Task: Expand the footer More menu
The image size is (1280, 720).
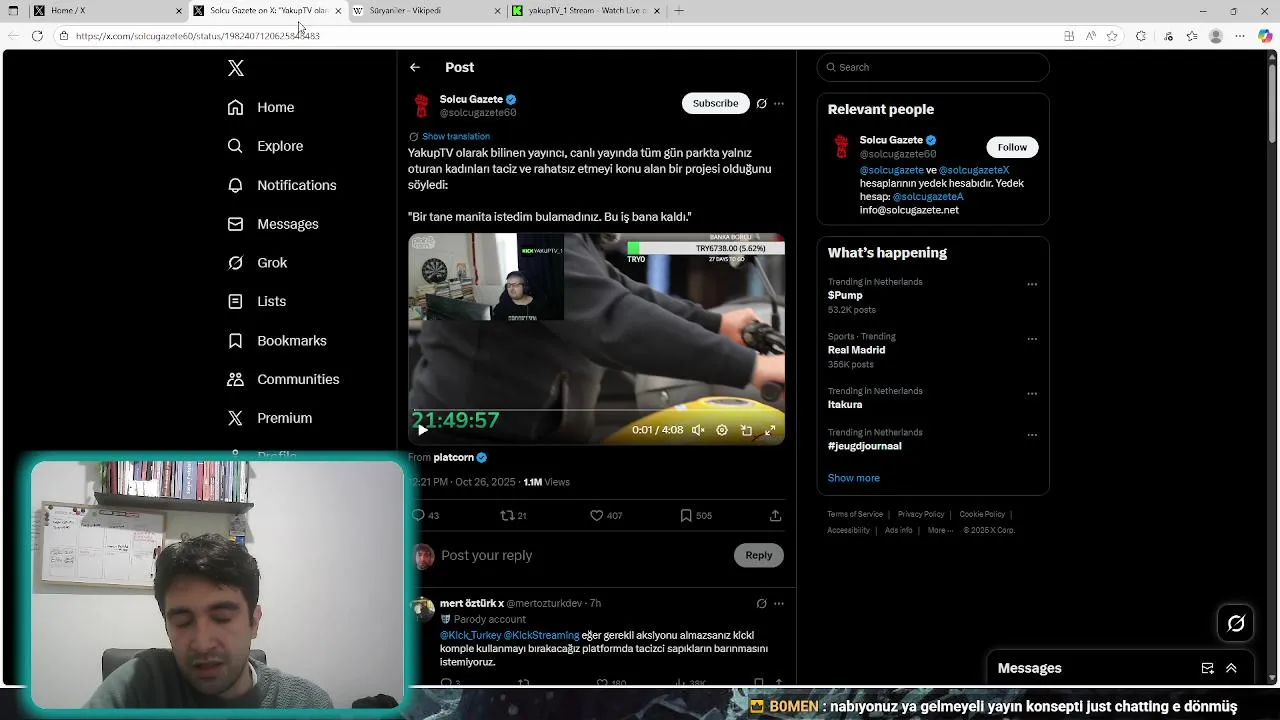Action: tap(939, 530)
